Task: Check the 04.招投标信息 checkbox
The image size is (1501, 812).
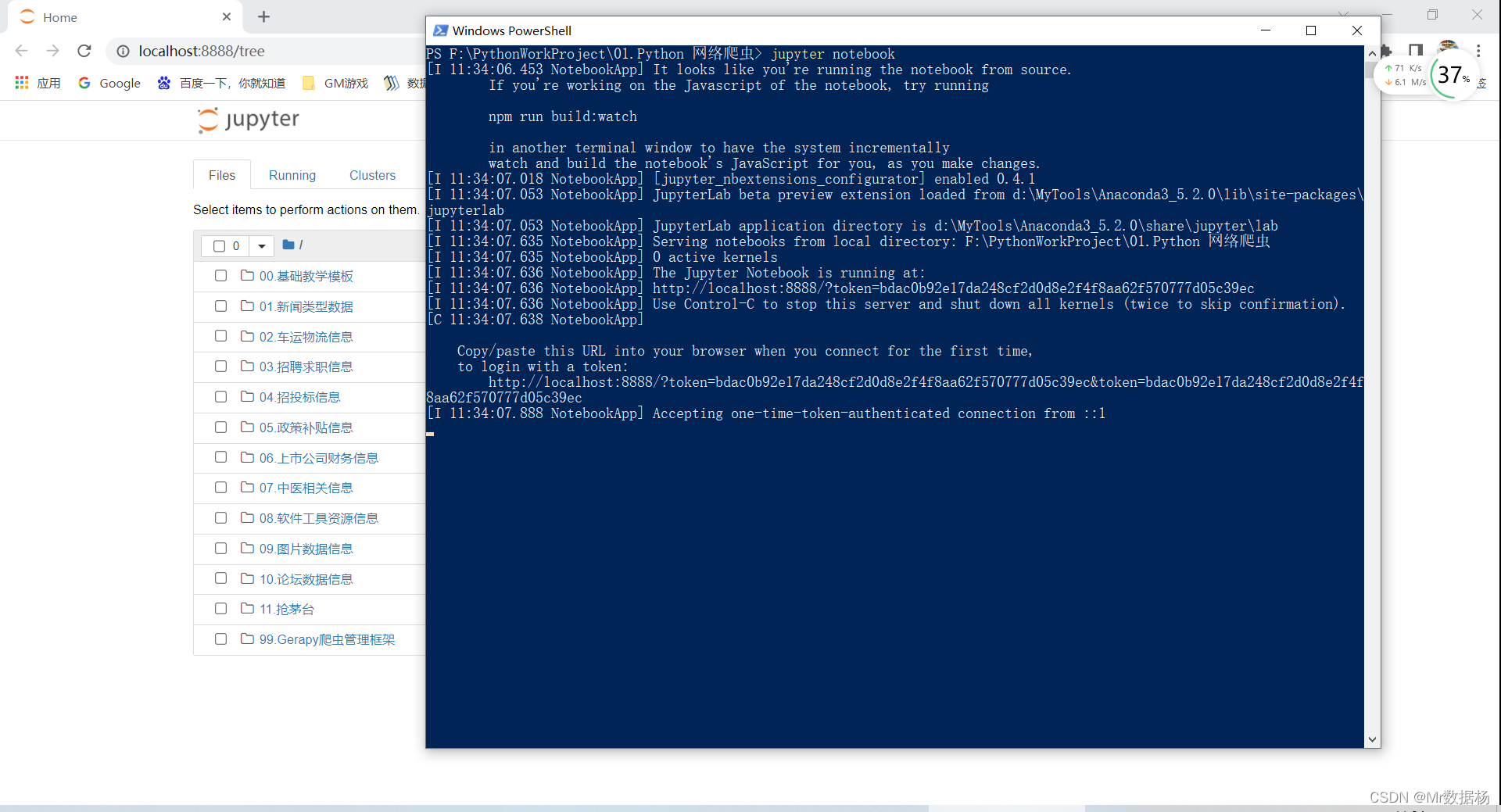Action: tap(221, 397)
